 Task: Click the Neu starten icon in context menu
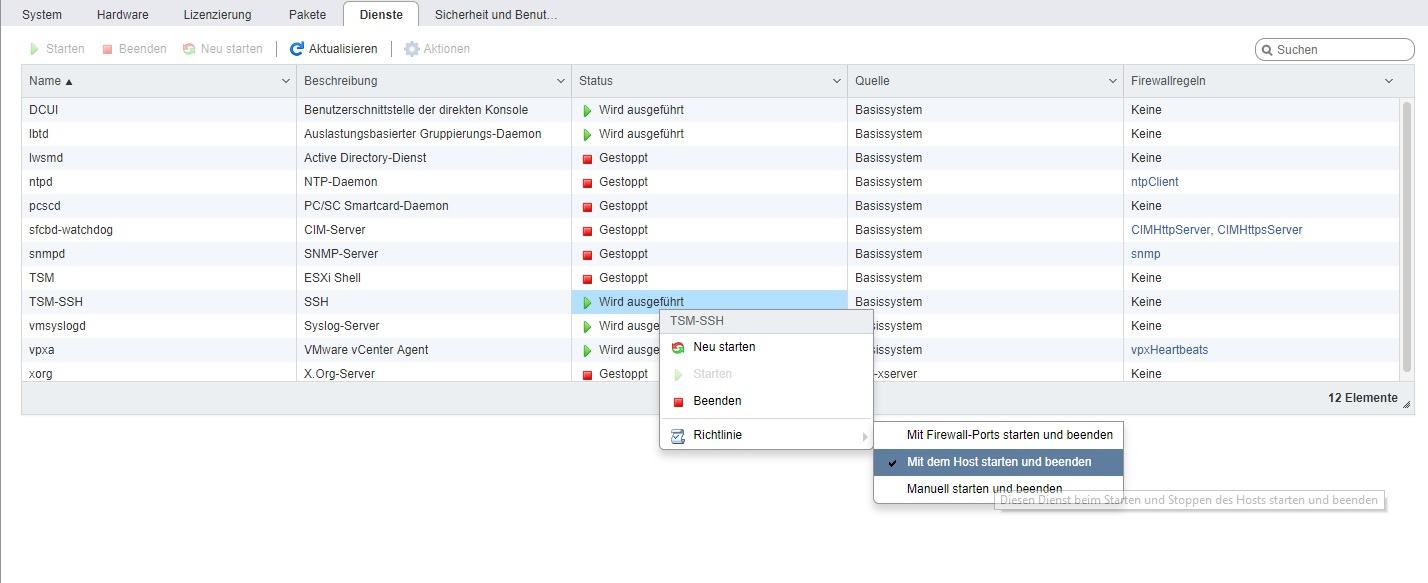point(678,347)
